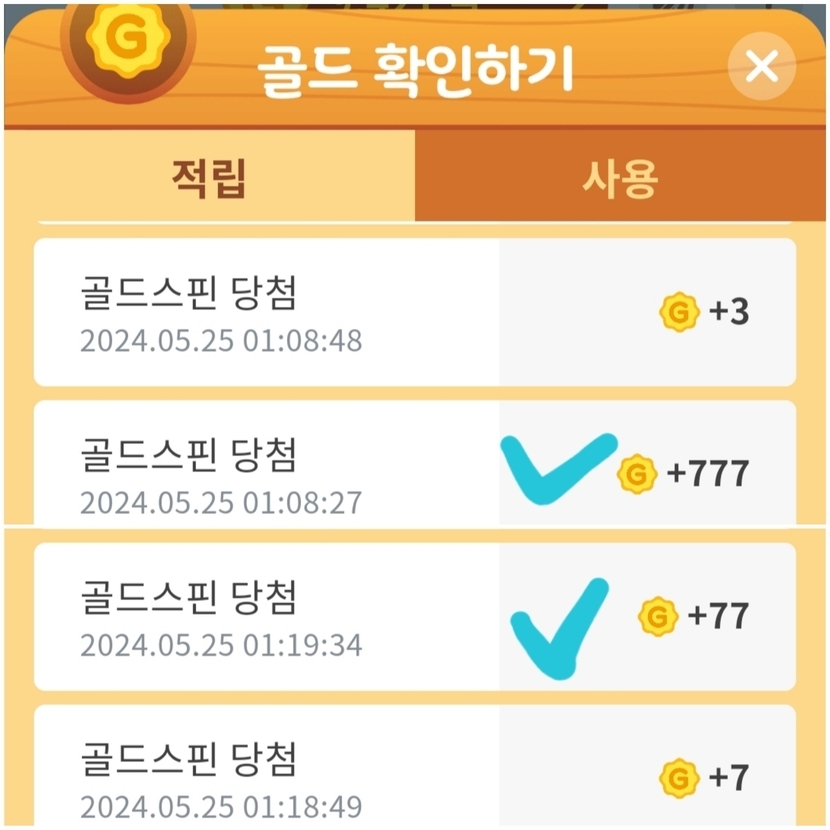Click the +7 gold amount

coord(729,777)
